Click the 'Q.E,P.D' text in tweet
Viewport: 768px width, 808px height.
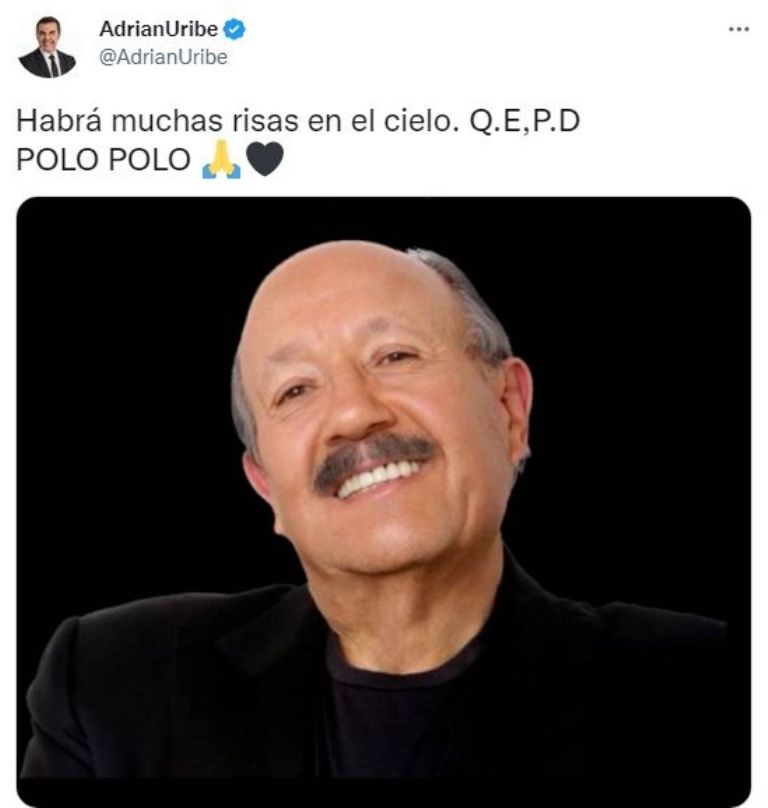coord(524,122)
